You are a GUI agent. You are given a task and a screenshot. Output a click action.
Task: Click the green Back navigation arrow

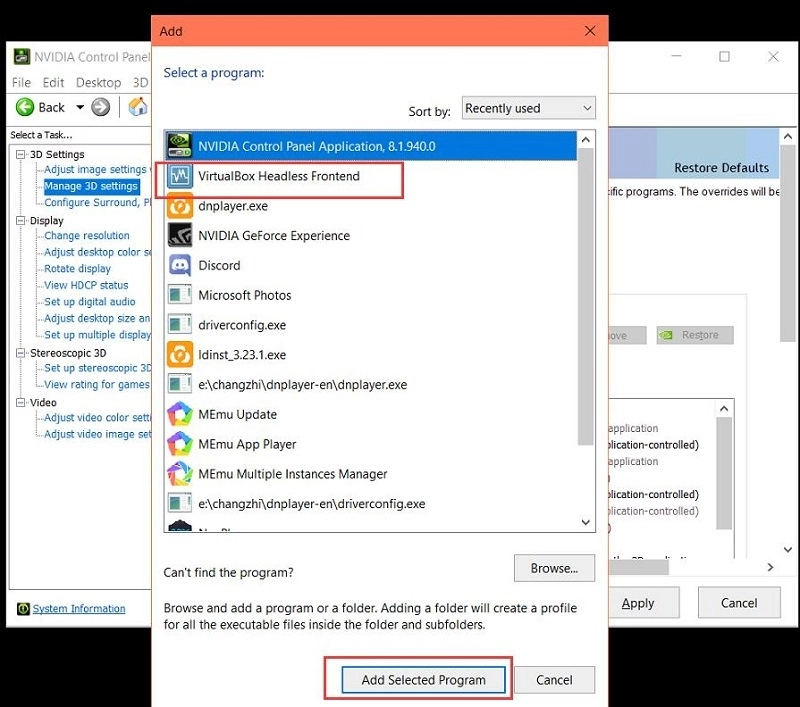tap(24, 107)
